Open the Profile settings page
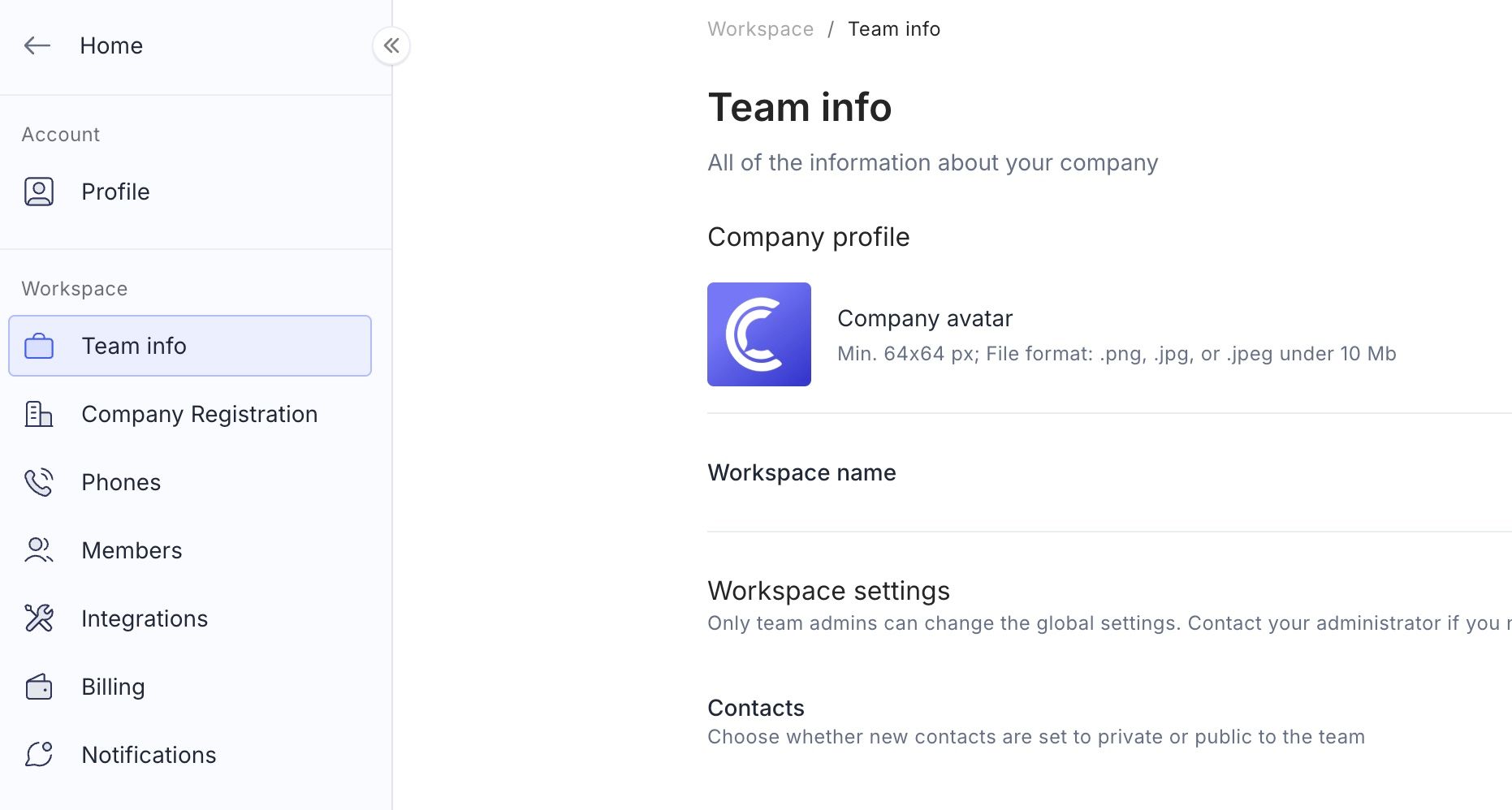The image size is (1512, 810). [115, 192]
